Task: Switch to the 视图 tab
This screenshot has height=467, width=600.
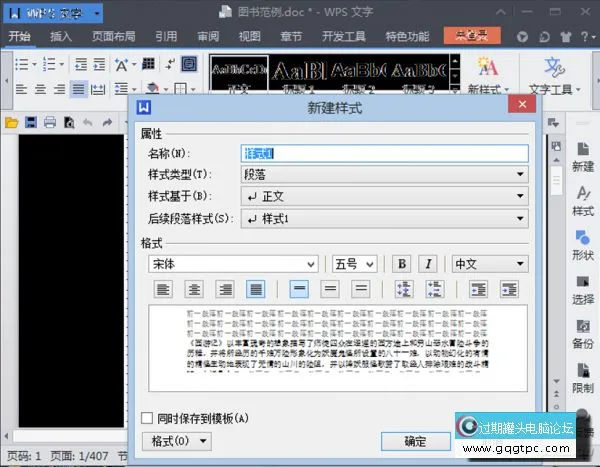Action: (x=249, y=36)
